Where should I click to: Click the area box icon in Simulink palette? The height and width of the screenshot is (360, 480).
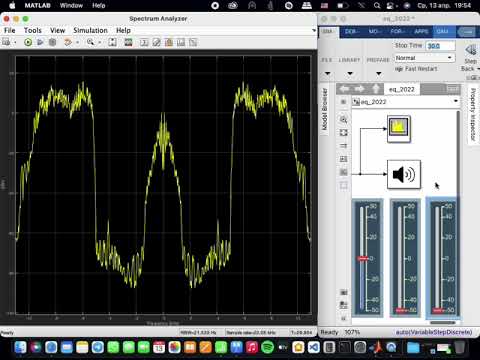click(x=343, y=185)
